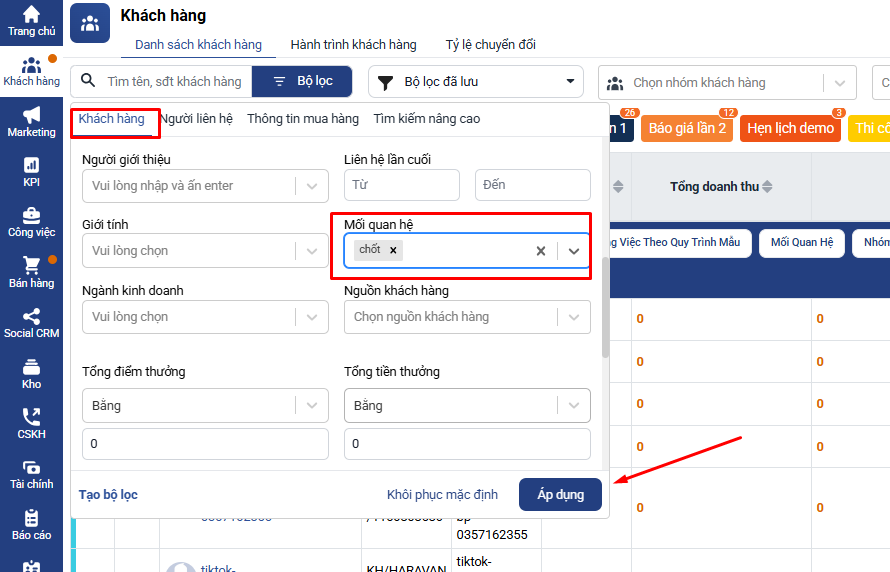Go to the KPI sidebar icon
This screenshot has height=572, width=890.
pyautogui.click(x=31, y=165)
